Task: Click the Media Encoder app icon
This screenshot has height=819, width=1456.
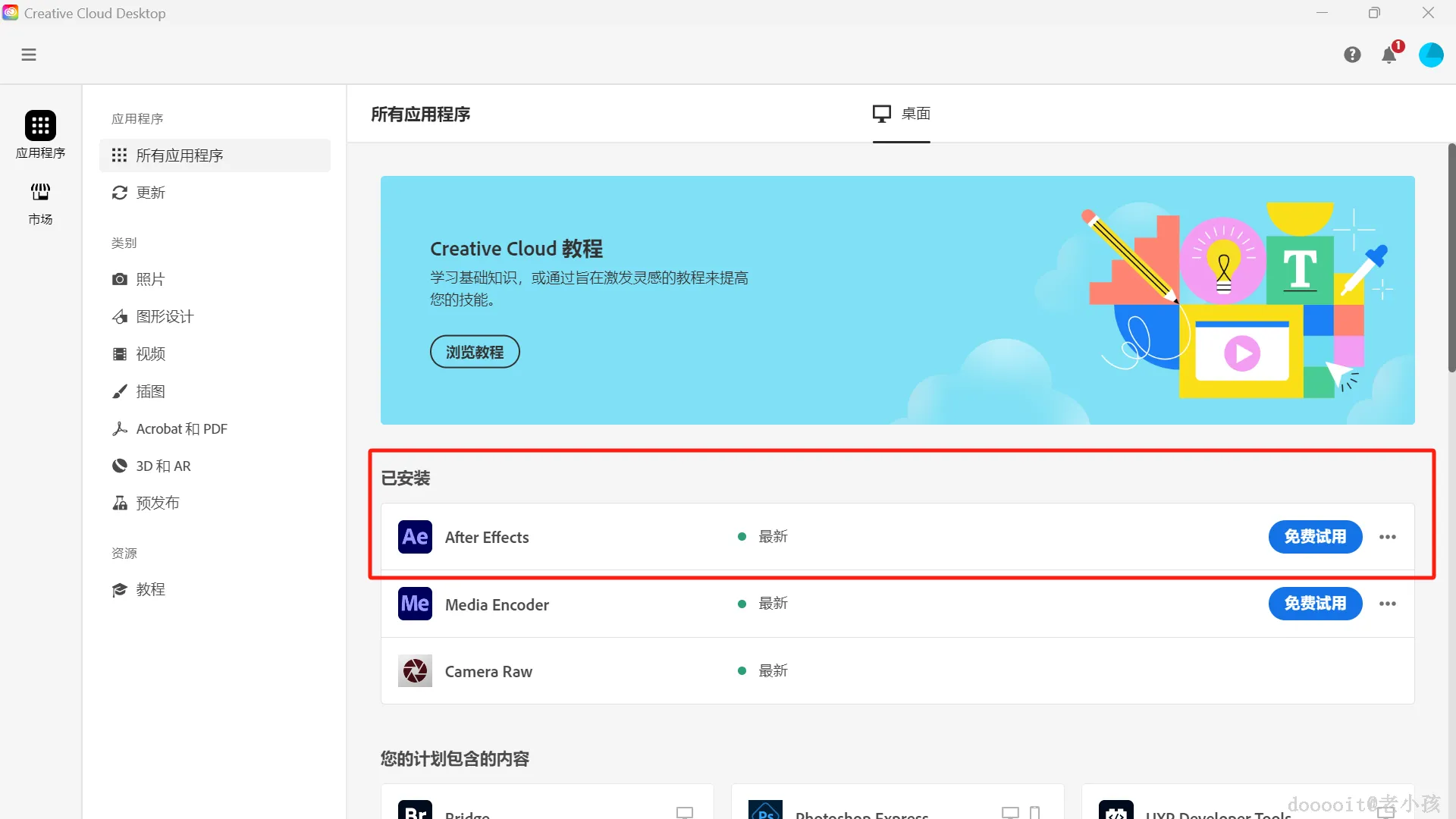Action: tap(414, 604)
